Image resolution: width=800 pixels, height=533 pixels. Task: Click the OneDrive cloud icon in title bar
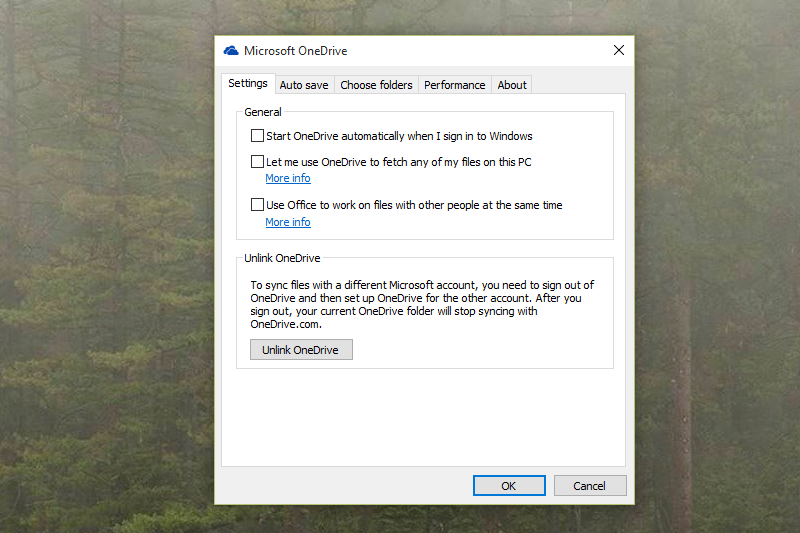[231, 50]
